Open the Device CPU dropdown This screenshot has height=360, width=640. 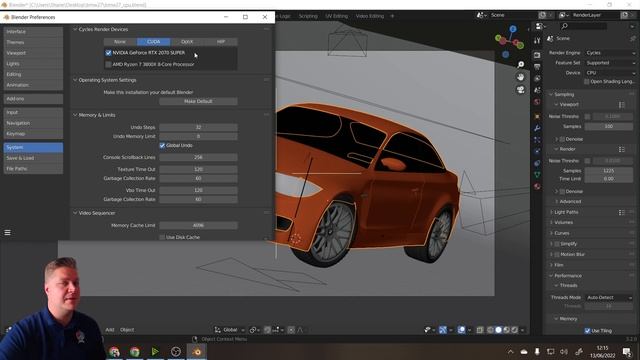tap(610, 73)
